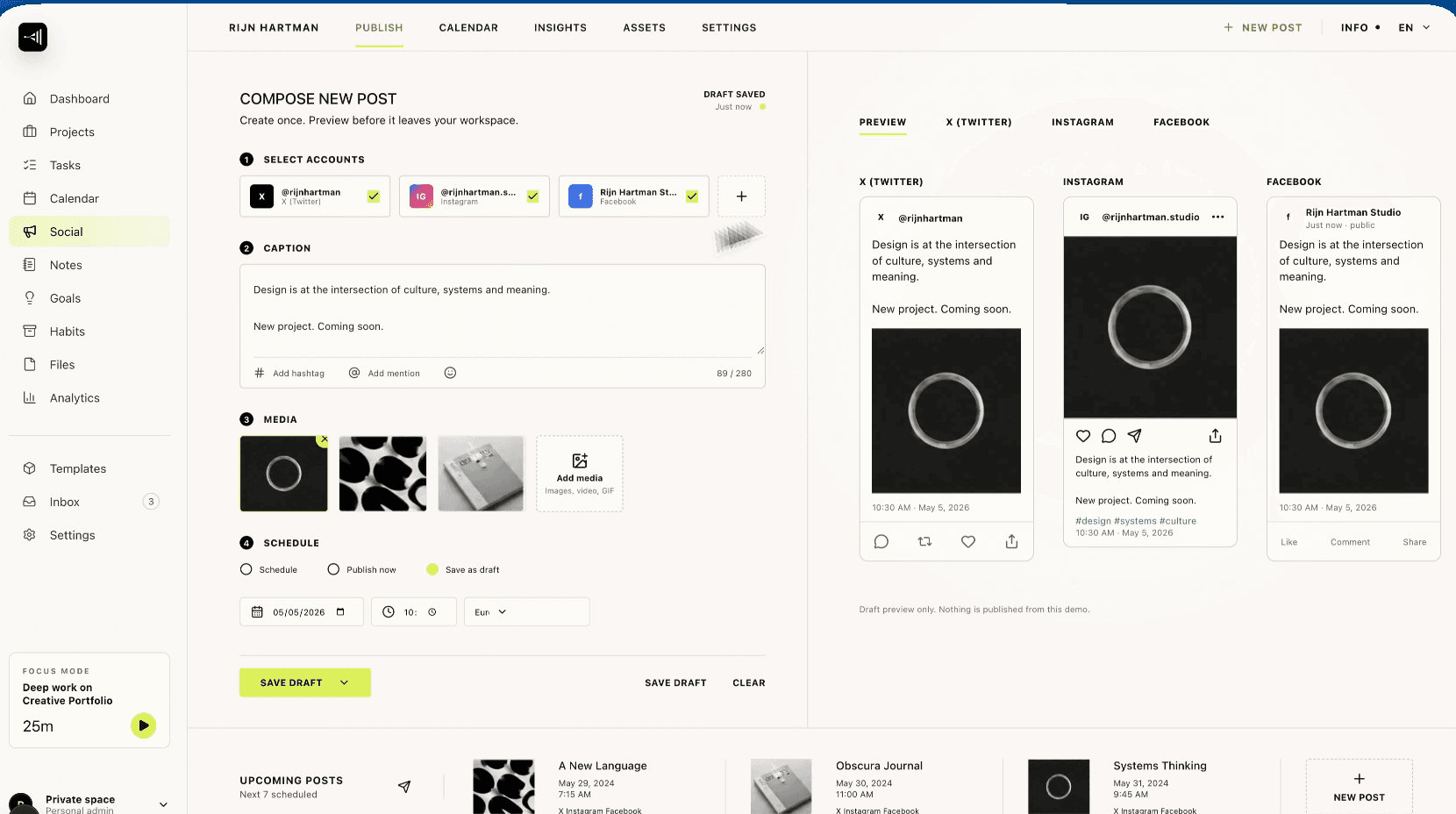Select the Publish now radio option

click(x=361, y=570)
